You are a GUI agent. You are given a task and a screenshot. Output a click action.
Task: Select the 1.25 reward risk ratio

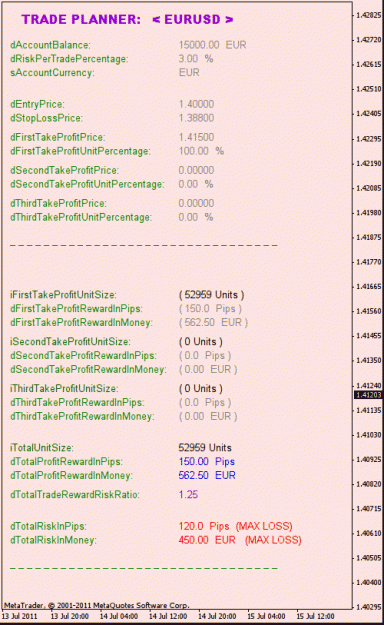(188, 495)
